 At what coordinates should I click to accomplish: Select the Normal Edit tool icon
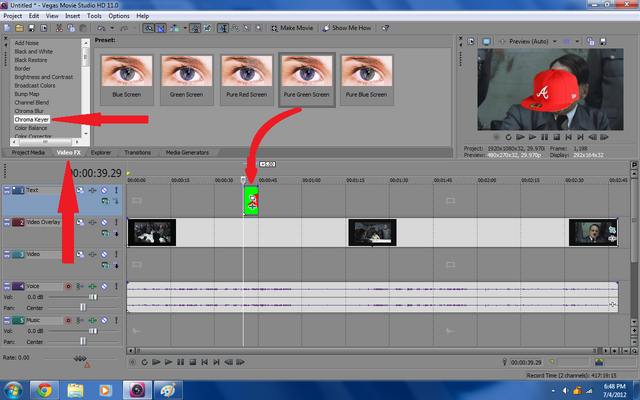coord(222,28)
